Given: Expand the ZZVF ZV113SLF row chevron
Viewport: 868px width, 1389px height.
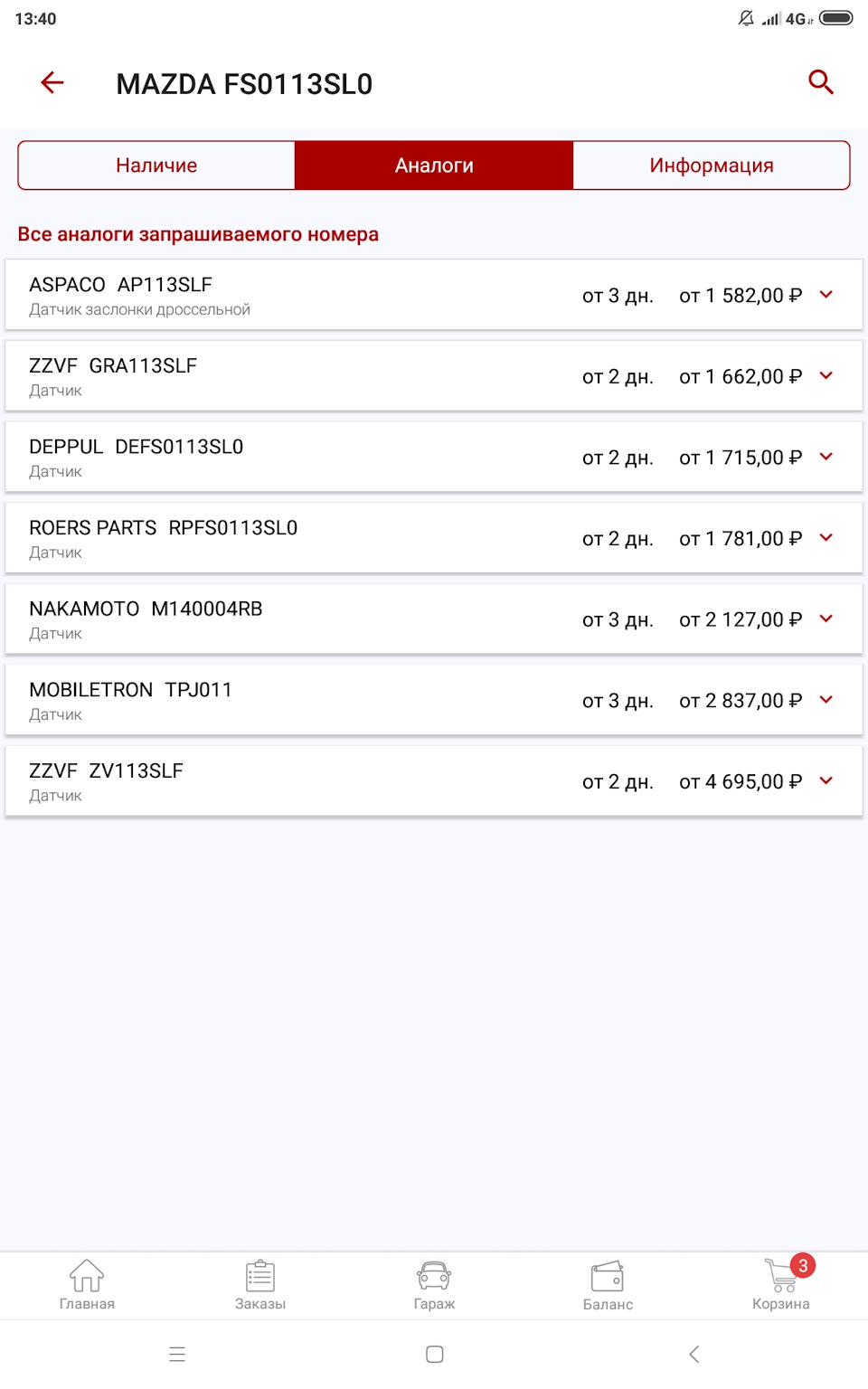Looking at the screenshot, I should [x=826, y=781].
